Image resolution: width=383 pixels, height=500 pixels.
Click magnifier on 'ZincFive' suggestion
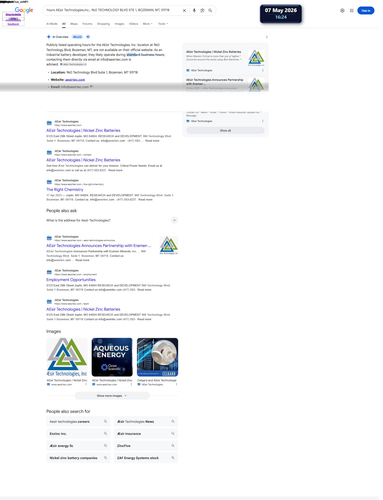173,446
